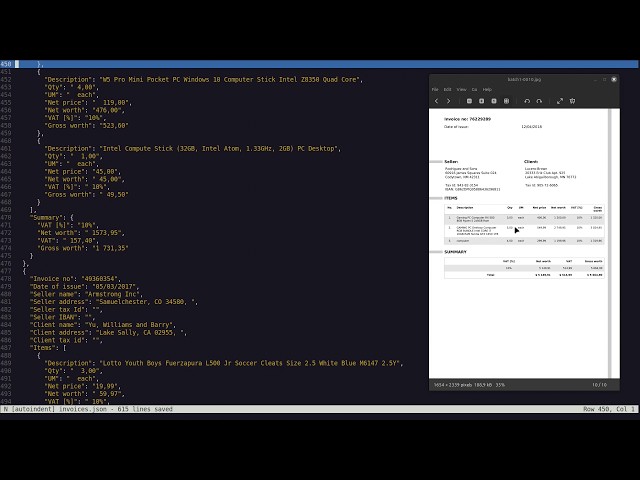Click the "Invoice no": "49360354" line
The width and height of the screenshot is (640, 480).
tap(75, 279)
